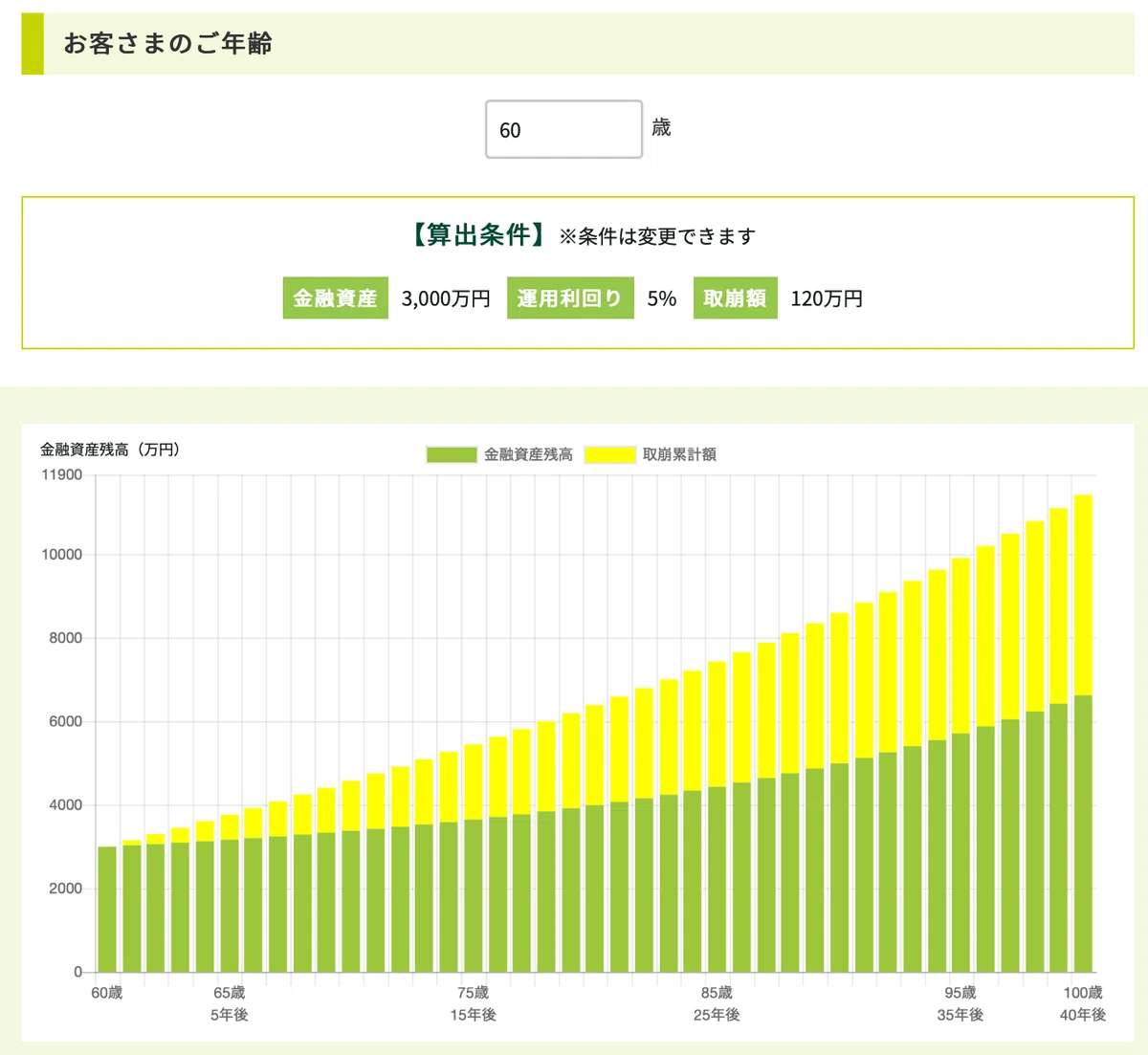Click the 2000 y-axis label

(x=66, y=889)
